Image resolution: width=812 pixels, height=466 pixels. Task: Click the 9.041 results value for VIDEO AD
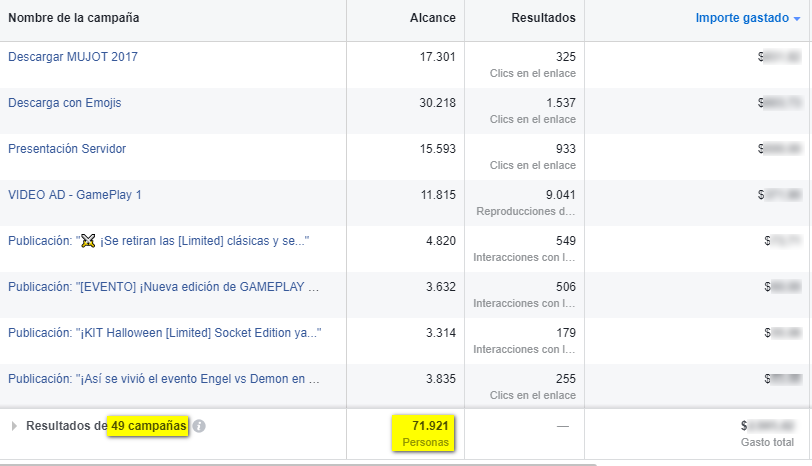tap(559, 195)
